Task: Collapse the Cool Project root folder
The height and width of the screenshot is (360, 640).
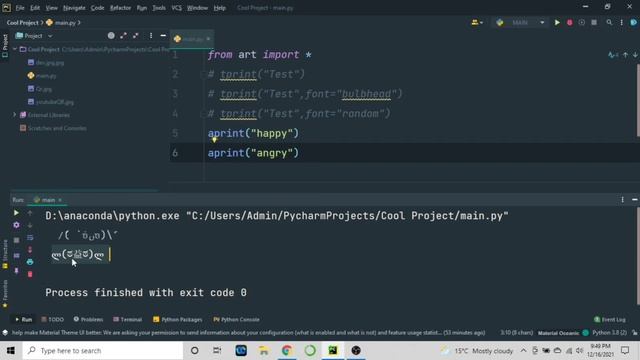Action: click(15, 49)
